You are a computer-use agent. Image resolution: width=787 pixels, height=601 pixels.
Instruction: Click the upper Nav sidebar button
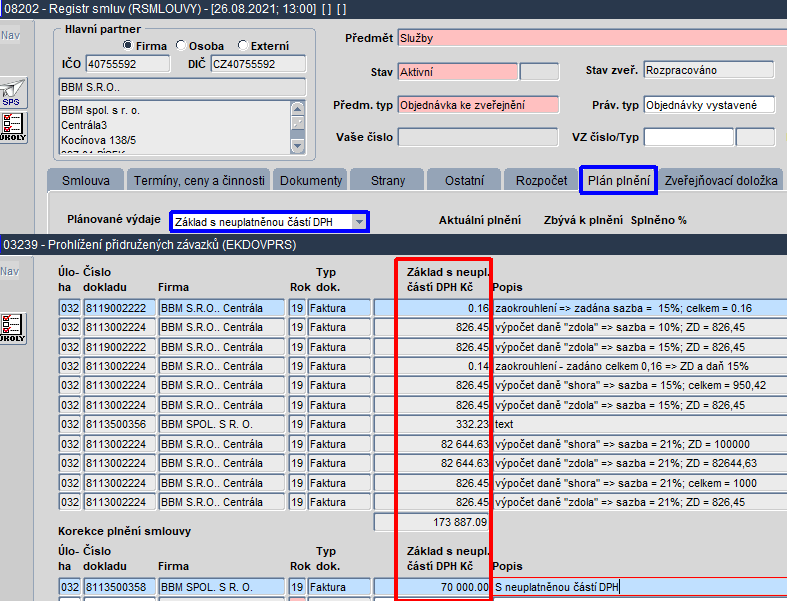pos(10,36)
